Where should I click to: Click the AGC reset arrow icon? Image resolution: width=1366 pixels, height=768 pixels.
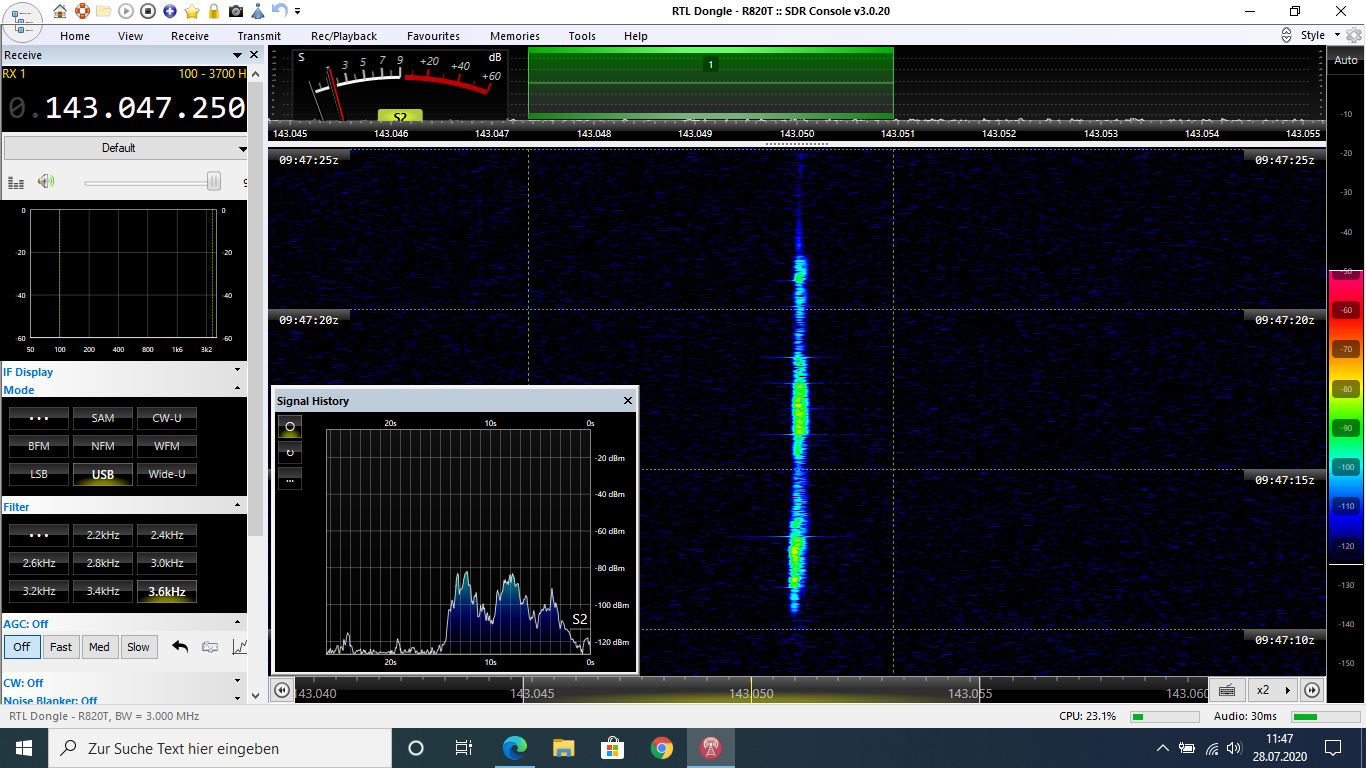(180, 647)
